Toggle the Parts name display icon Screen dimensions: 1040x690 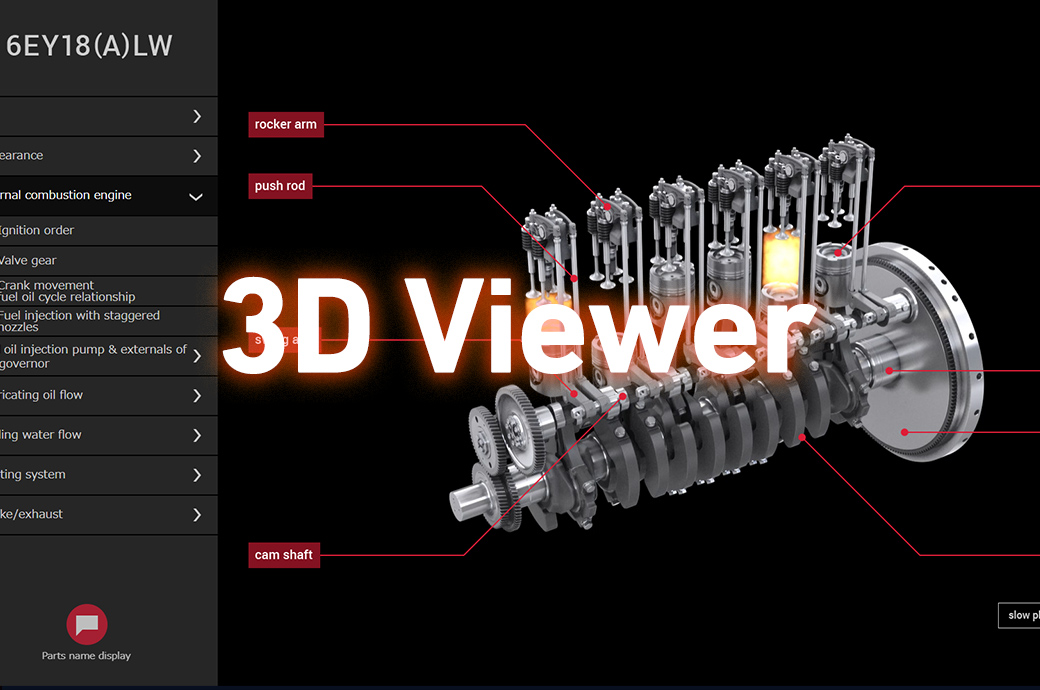tap(87, 625)
